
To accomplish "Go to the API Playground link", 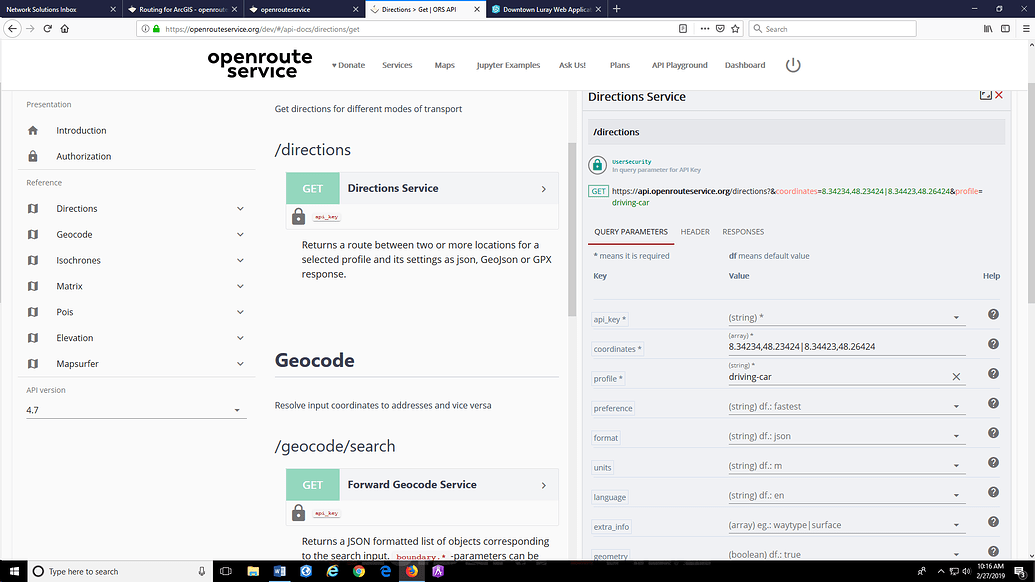I will [679, 65].
